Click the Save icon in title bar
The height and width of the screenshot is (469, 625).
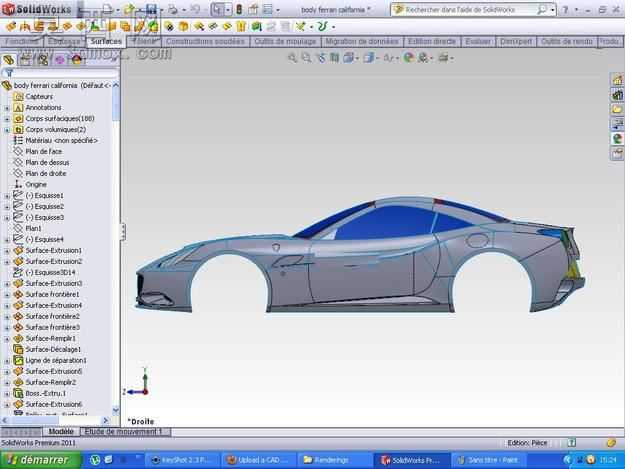click(151, 9)
